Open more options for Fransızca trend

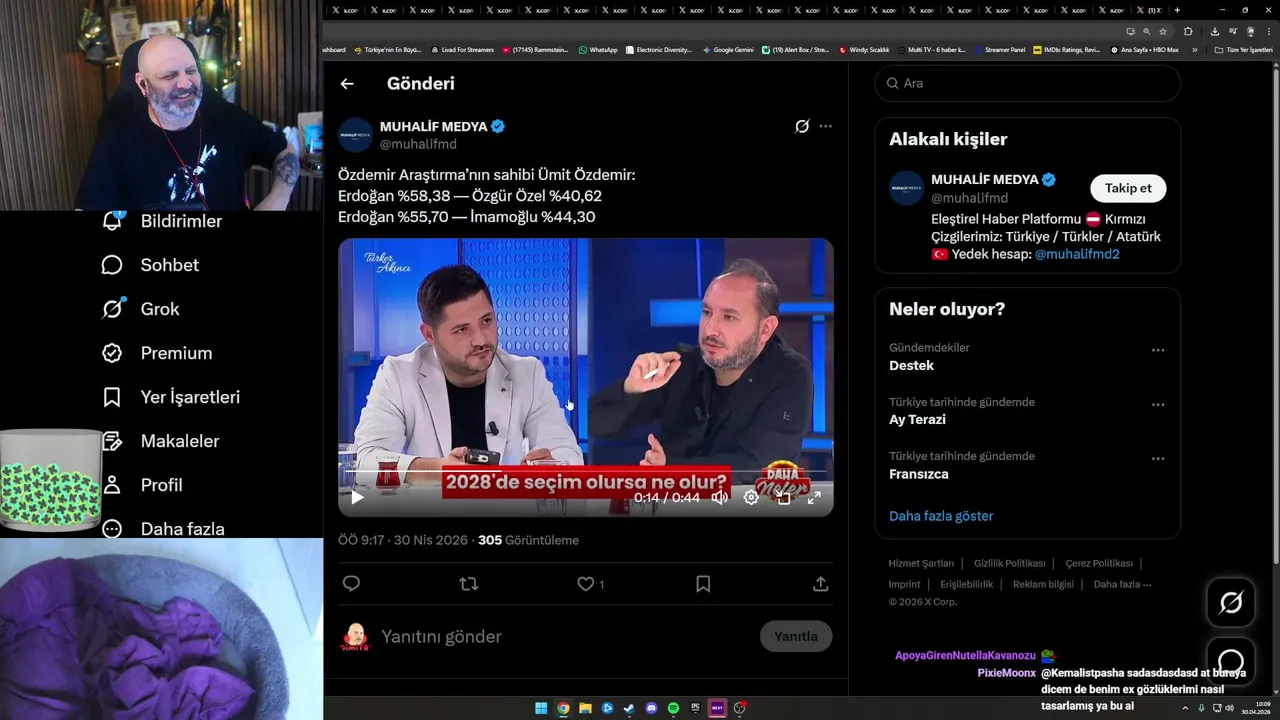click(x=1158, y=458)
